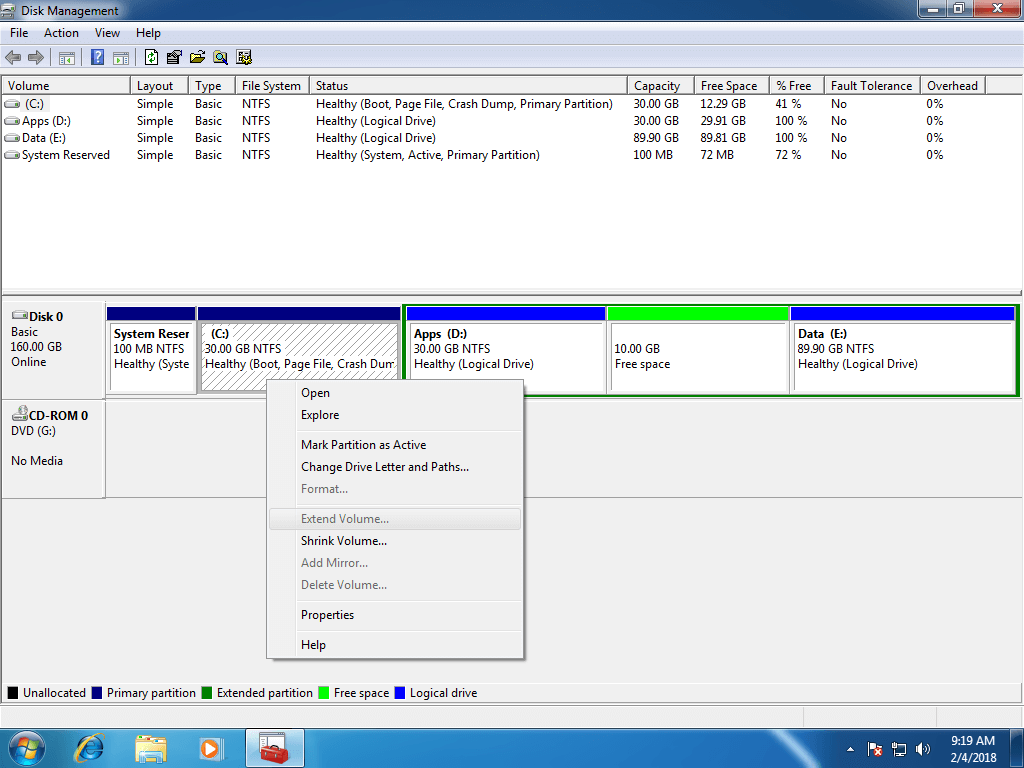Click the magnifying glass toolbar icon
Screen dimensions: 1024x768
[x=221, y=57]
